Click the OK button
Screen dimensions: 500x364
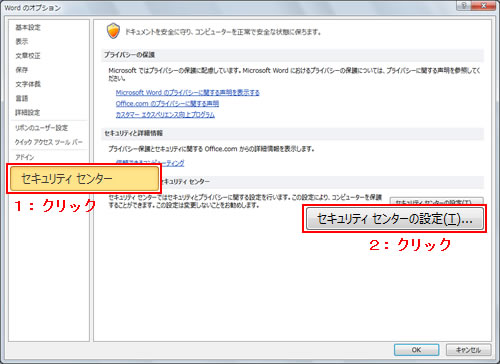pyautogui.click(x=416, y=350)
